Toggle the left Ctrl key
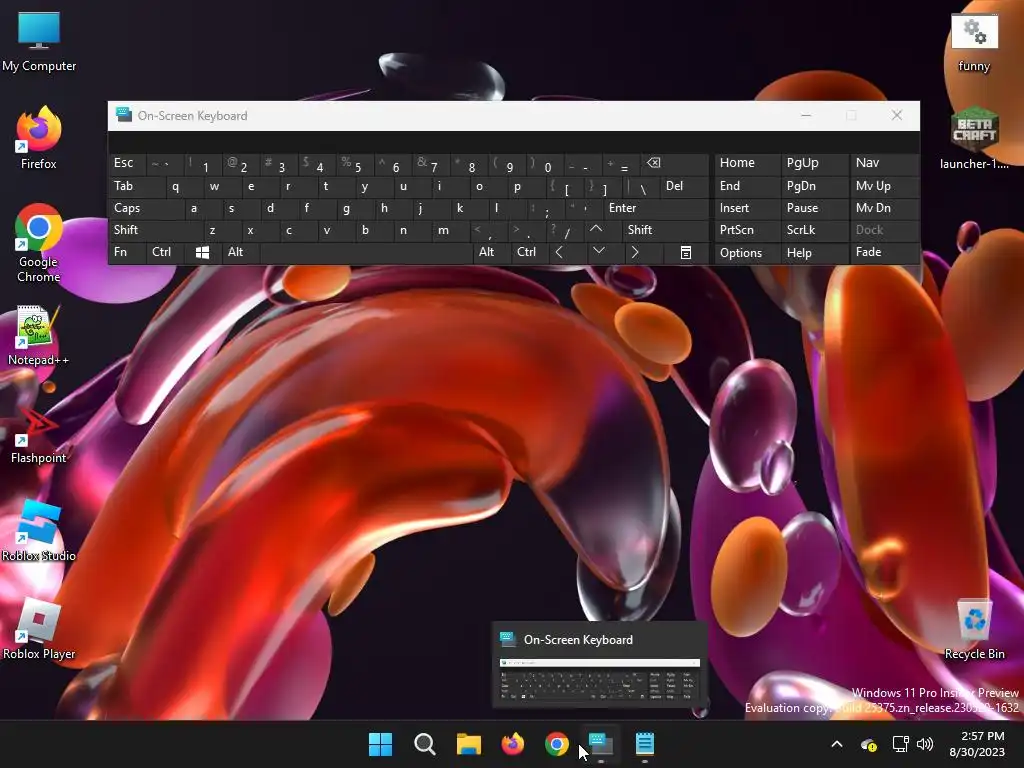Image resolution: width=1024 pixels, height=768 pixels. [x=165, y=252]
